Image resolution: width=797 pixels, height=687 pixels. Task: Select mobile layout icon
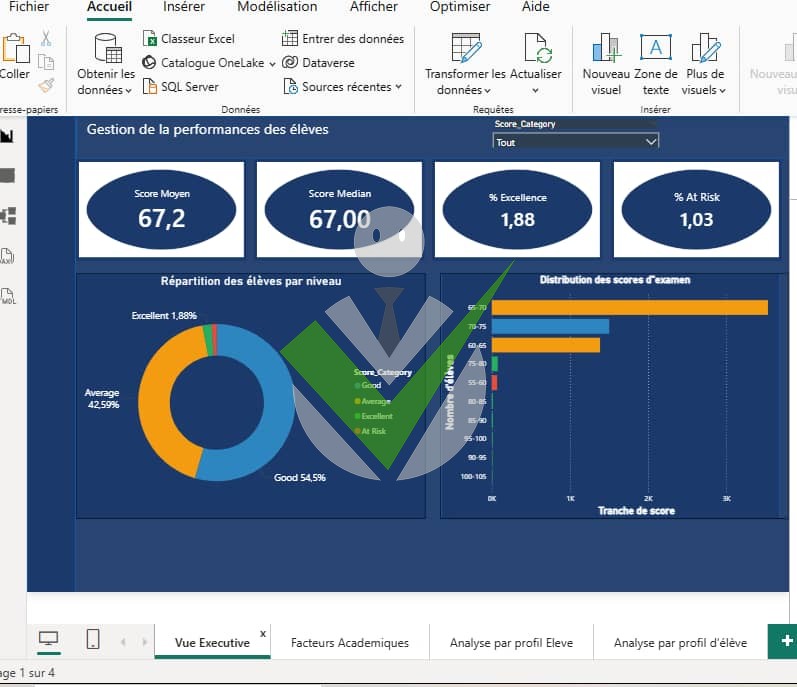tap(93, 639)
